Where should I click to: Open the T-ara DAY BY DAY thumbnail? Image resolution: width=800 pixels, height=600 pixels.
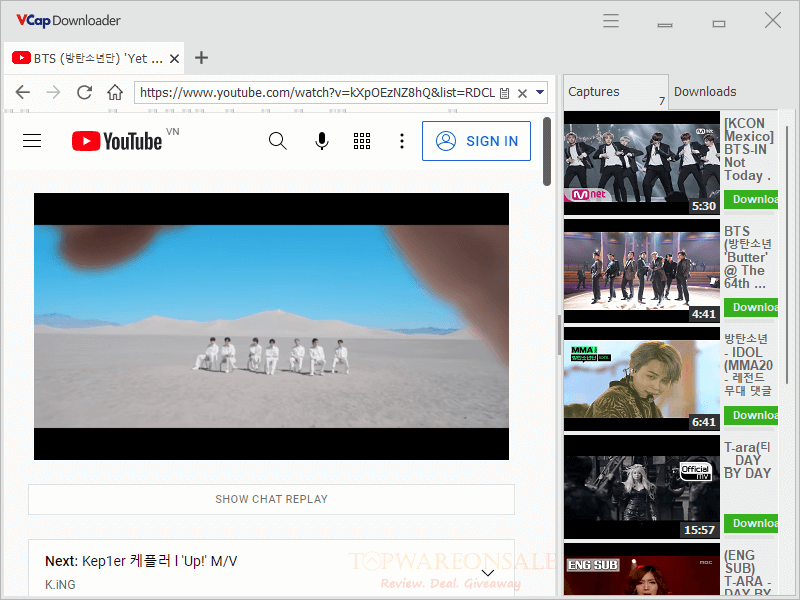tap(642, 487)
